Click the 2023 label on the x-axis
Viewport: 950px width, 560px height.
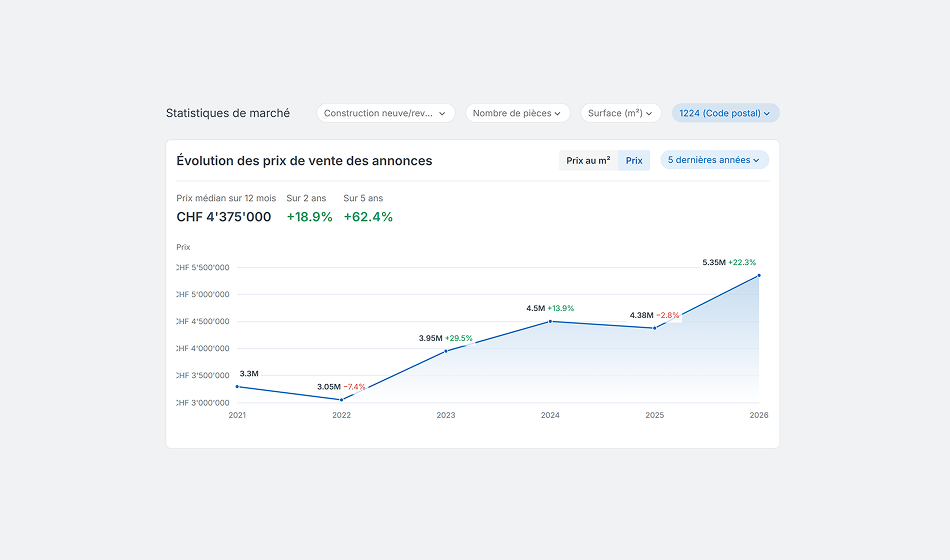(446, 415)
